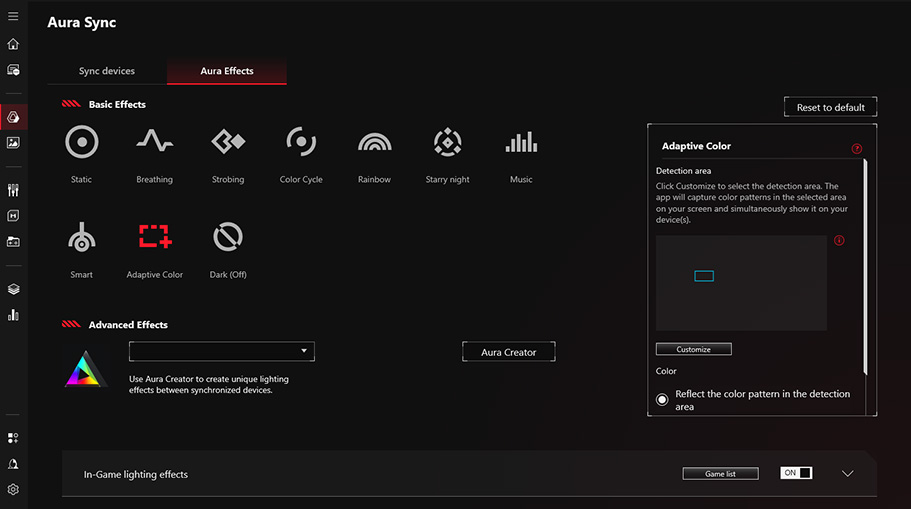Choose the Breathing effect icon
This screenshot has height=509, width=911.
coord(154,143)
